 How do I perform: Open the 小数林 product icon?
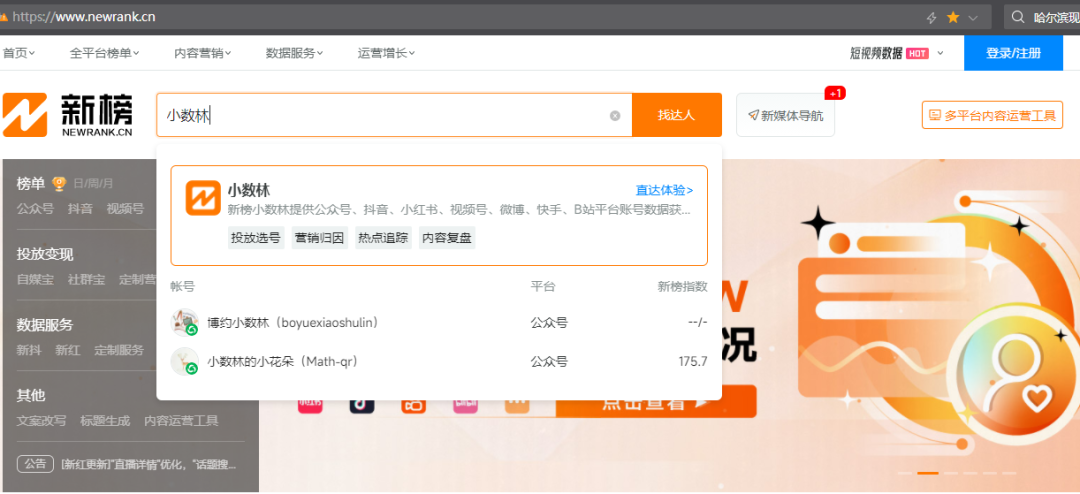pyautogui.click(x=203, y=198)
